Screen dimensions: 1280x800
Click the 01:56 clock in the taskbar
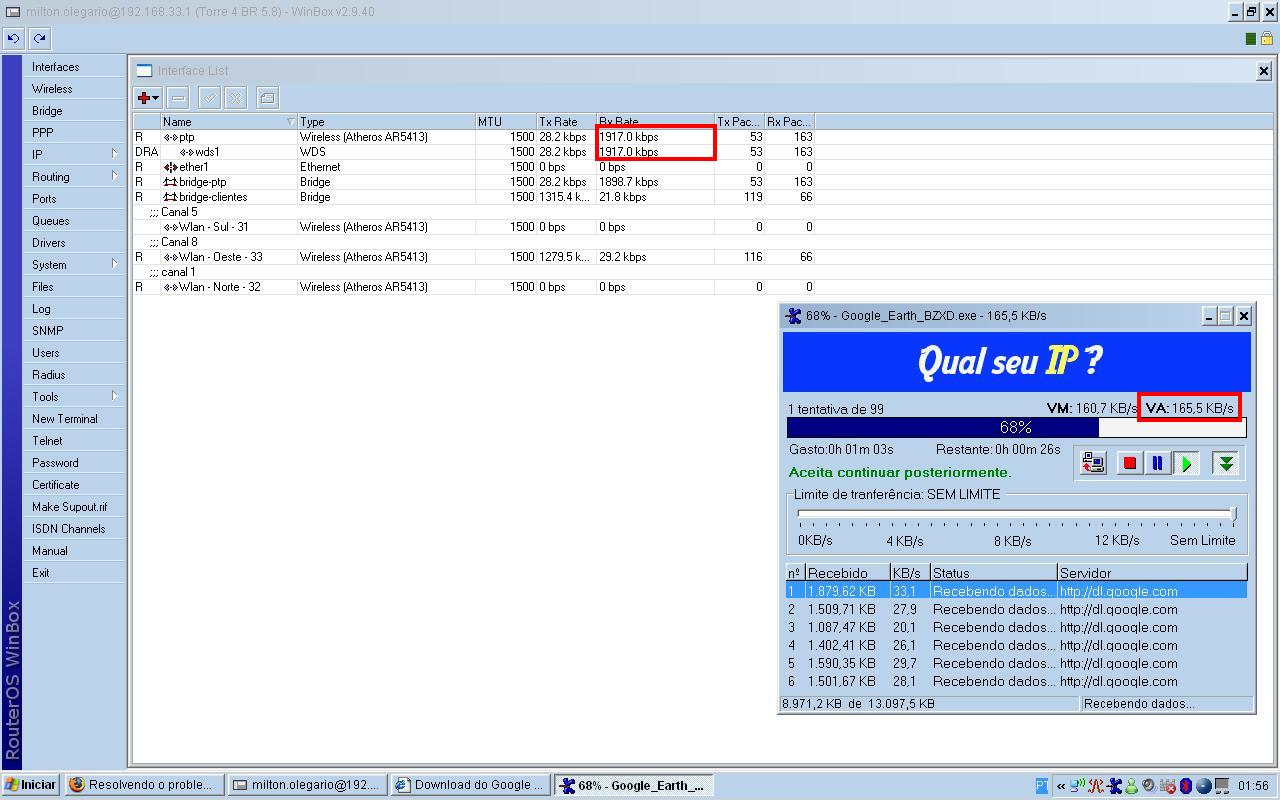pos(1252,786)
